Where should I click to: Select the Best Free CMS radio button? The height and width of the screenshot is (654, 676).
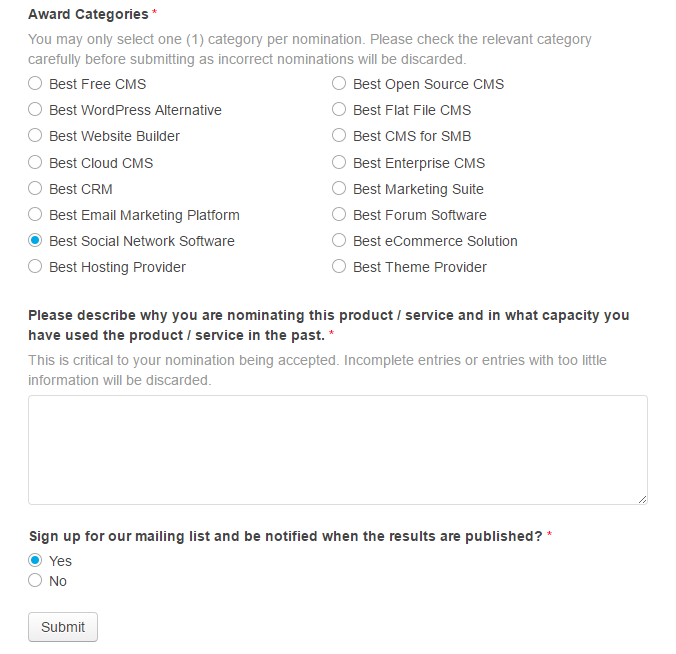click(35, 84)
